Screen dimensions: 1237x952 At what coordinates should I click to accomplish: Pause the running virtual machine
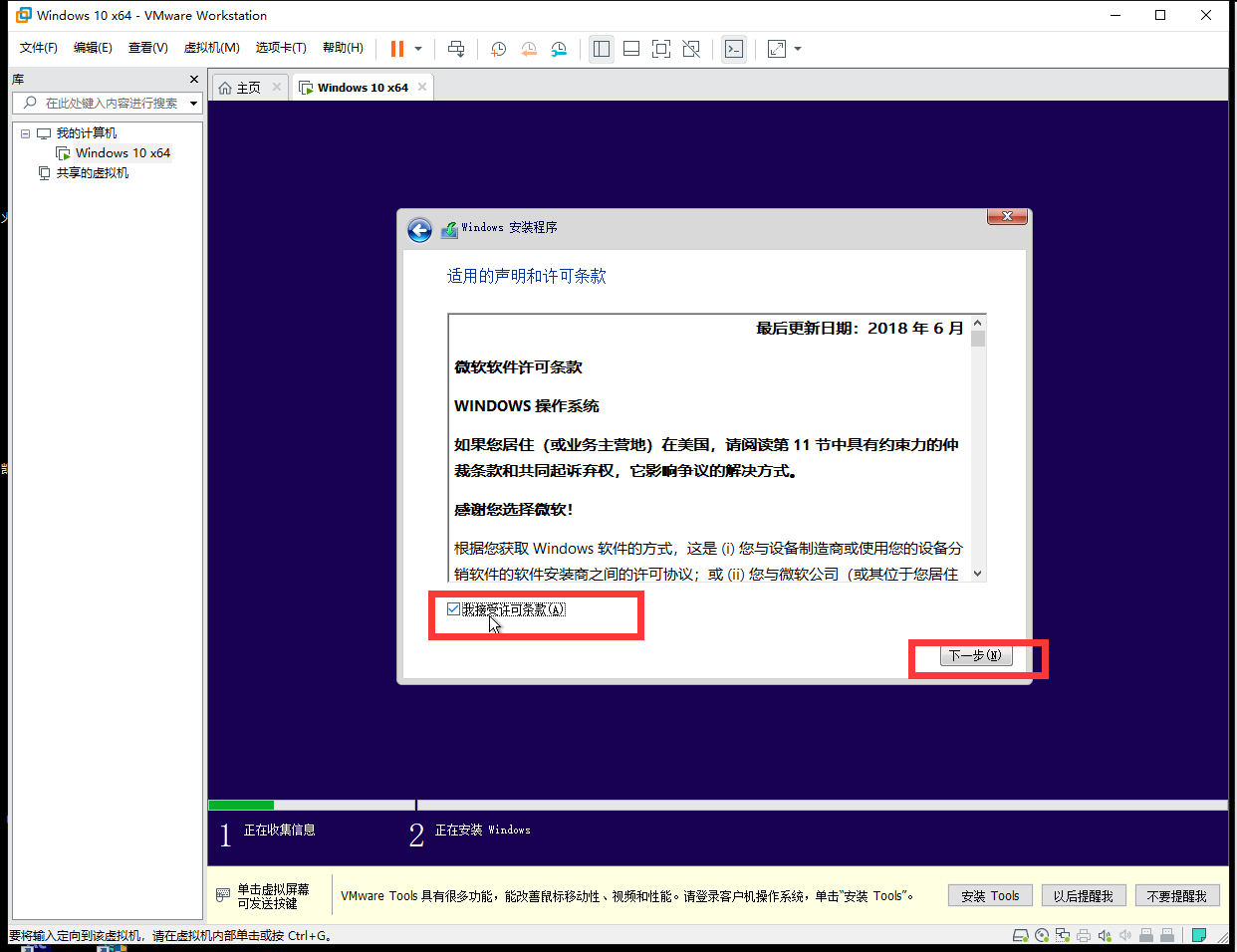[397, 49]
